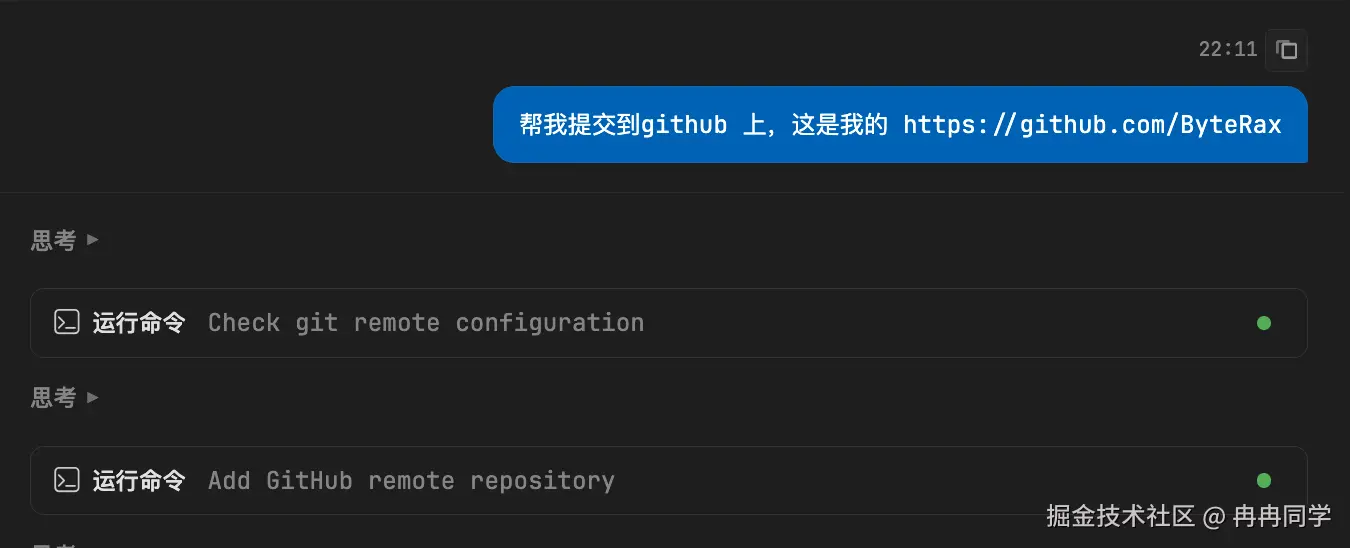Click the copy message icon beside 22:11
The image size is (1350, 548).
(1287, 49)
